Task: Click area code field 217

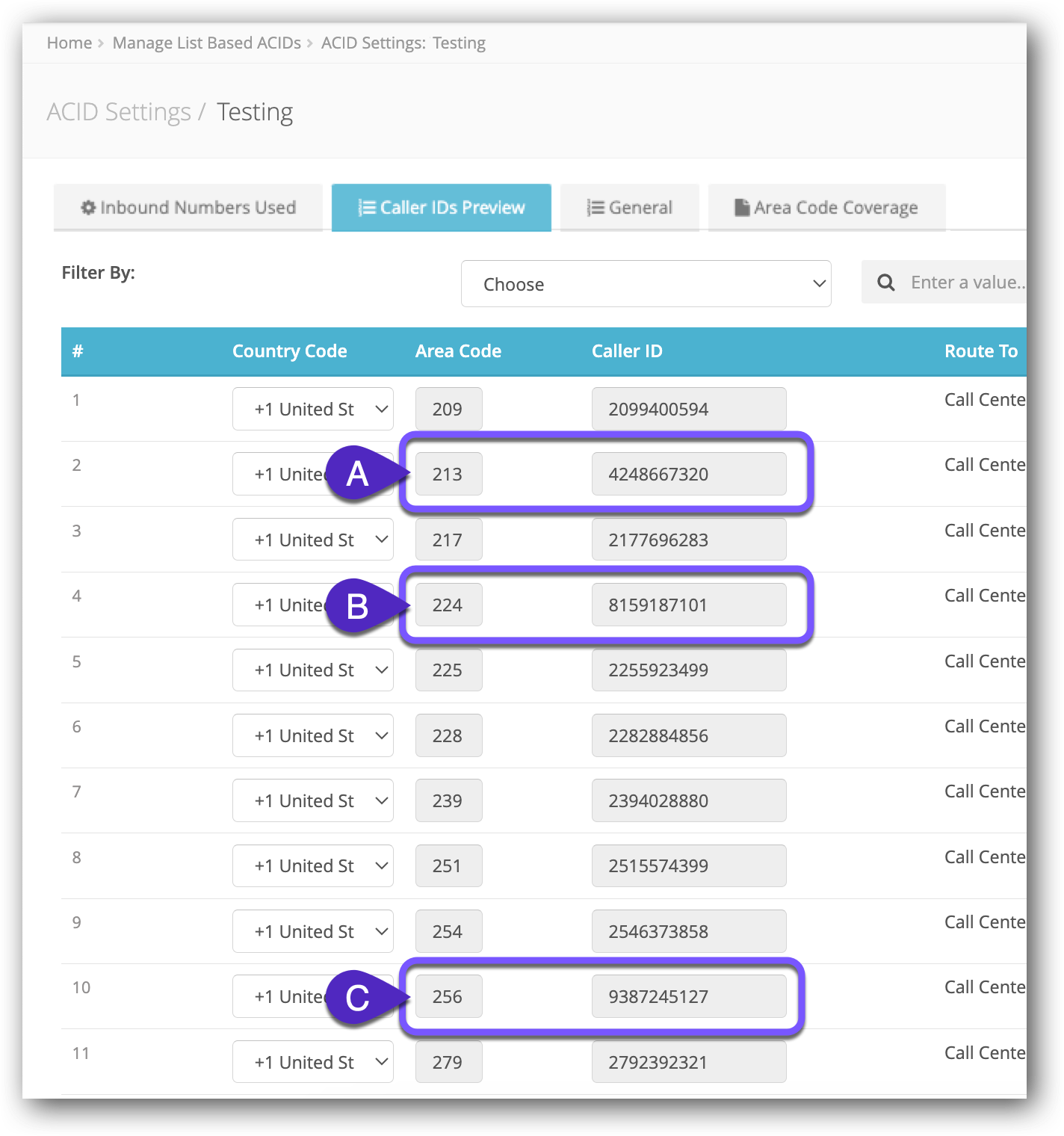Action: click(449, 540)
